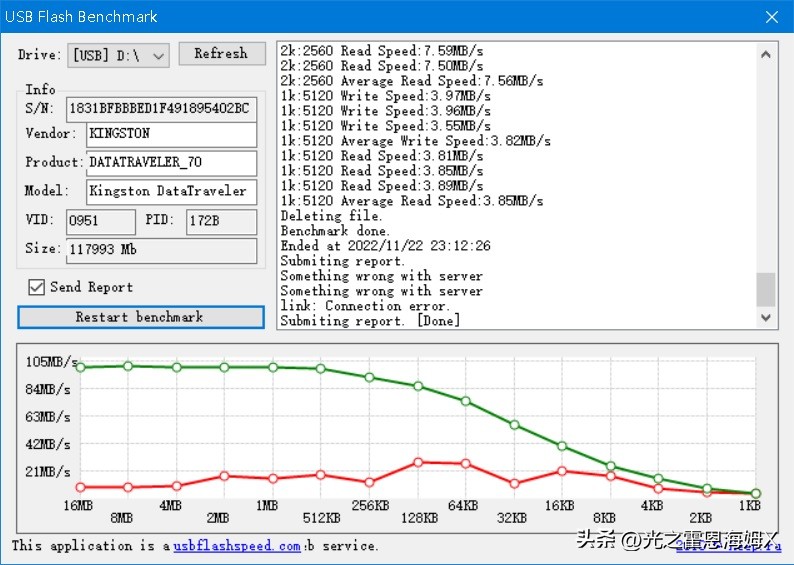Close the USB Flash Benchmark window
The width and height of the screenshot is (794, 565).
pos(771,17)
